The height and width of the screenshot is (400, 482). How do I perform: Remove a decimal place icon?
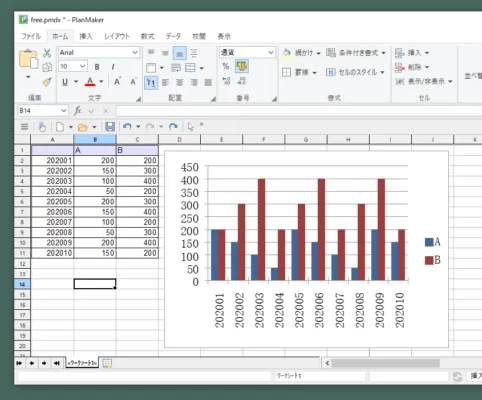coord(242,81)
